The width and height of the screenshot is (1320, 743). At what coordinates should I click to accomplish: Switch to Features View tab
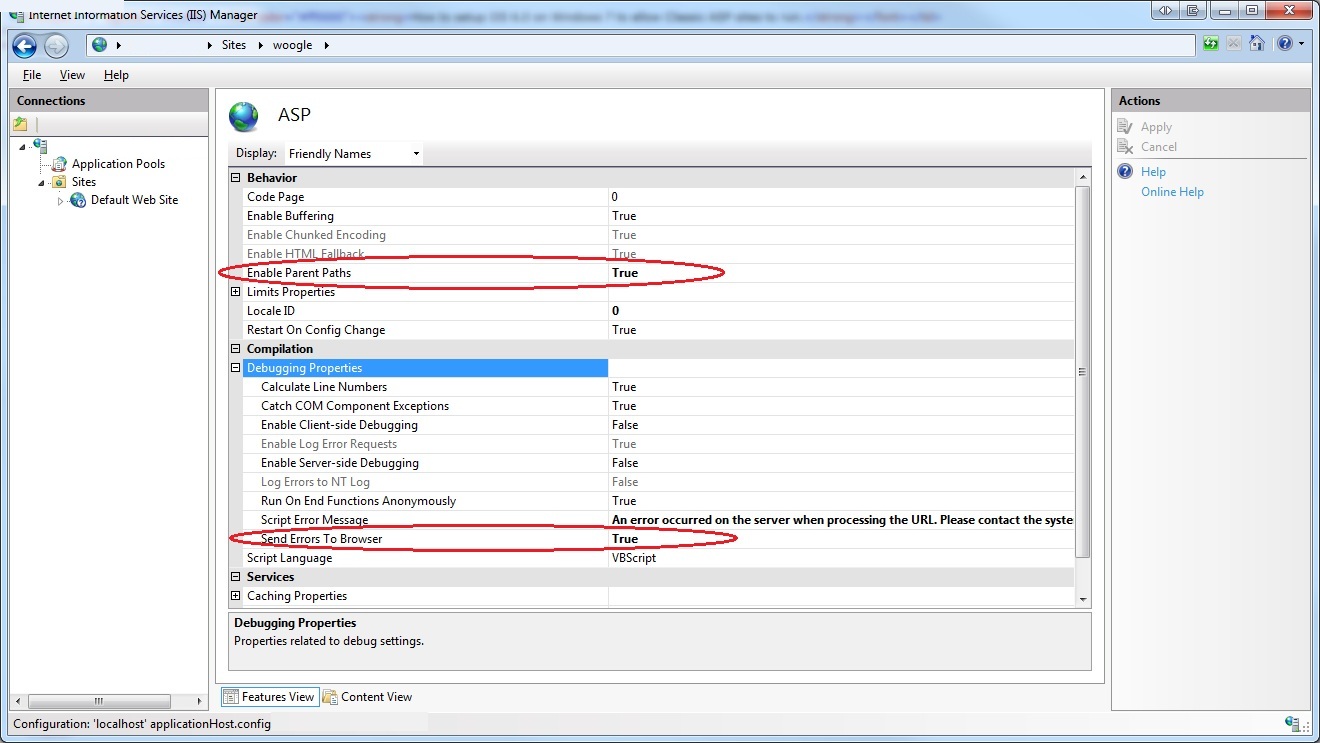(x=269, y=697)
